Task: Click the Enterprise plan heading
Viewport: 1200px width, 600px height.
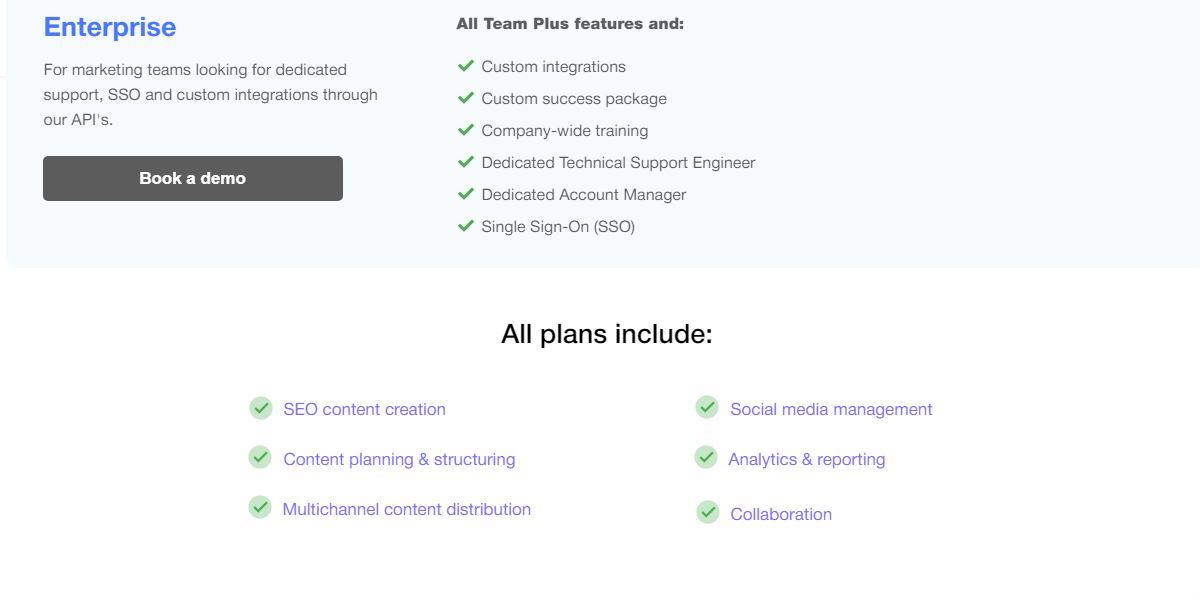Action: click(110, 27)
